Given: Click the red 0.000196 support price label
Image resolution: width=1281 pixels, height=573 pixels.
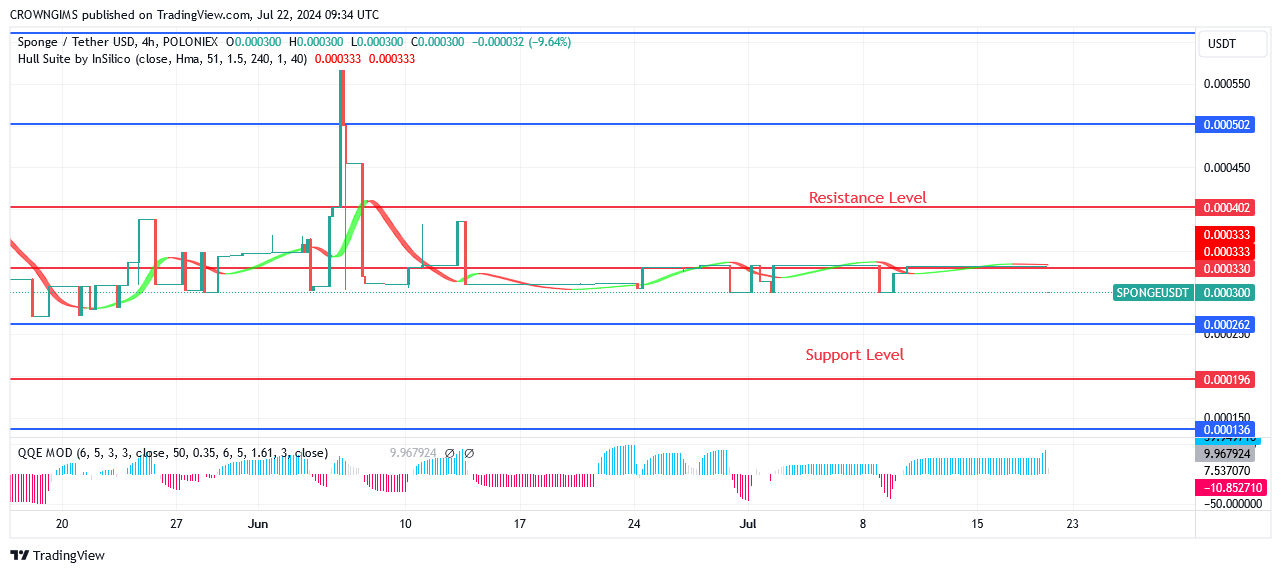Looking at the screenshot, I should pyautogui.click(x=1231, y=380).
